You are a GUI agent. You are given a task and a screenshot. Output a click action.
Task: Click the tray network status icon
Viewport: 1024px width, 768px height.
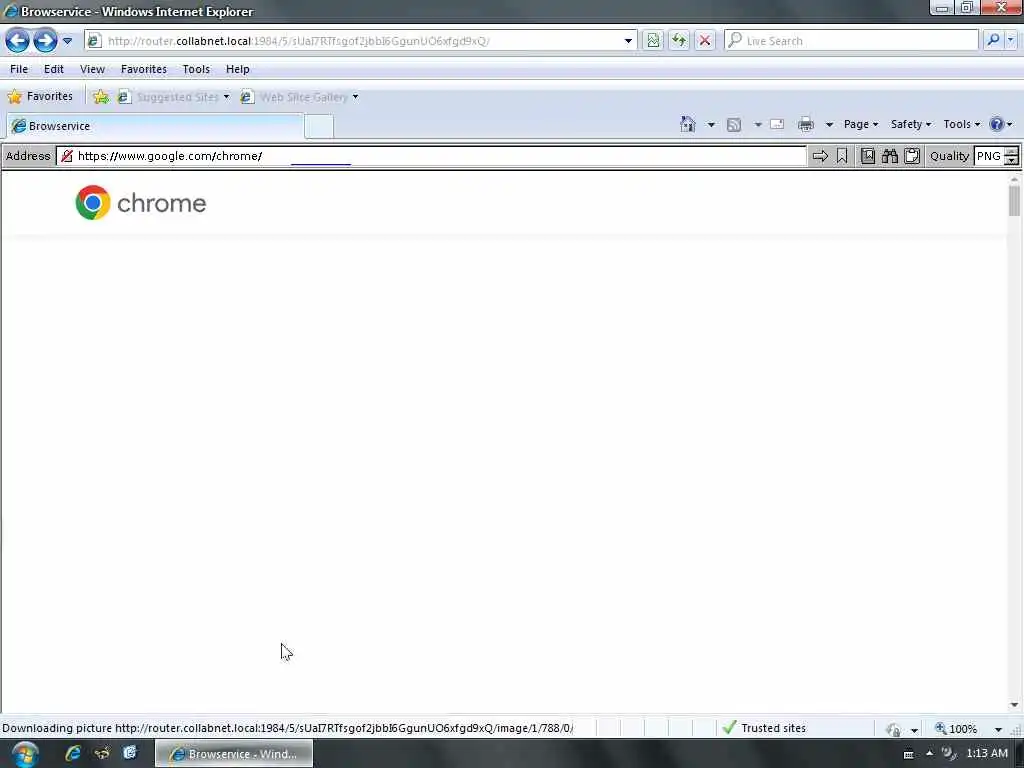(948, 754)
